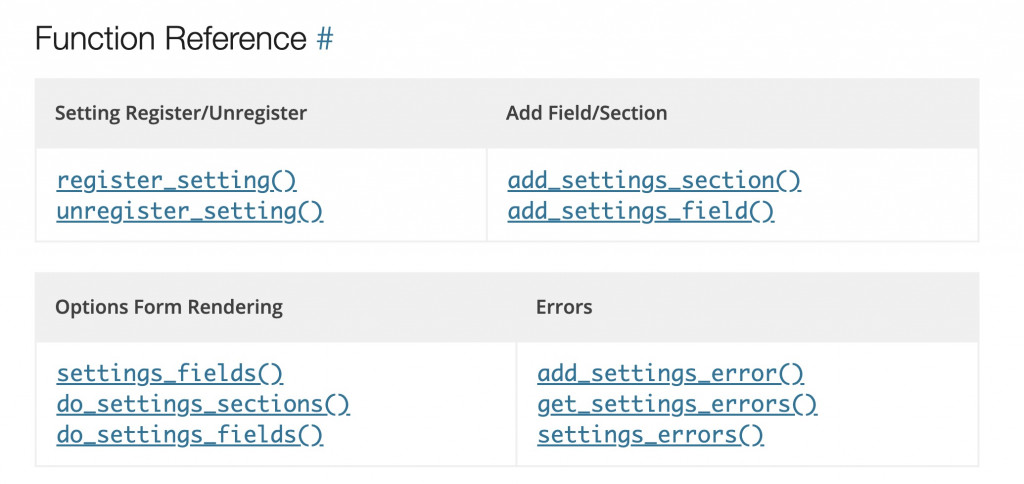Click the Function Reference heading text
1024x484 pixels.
(x=170, y=39)
